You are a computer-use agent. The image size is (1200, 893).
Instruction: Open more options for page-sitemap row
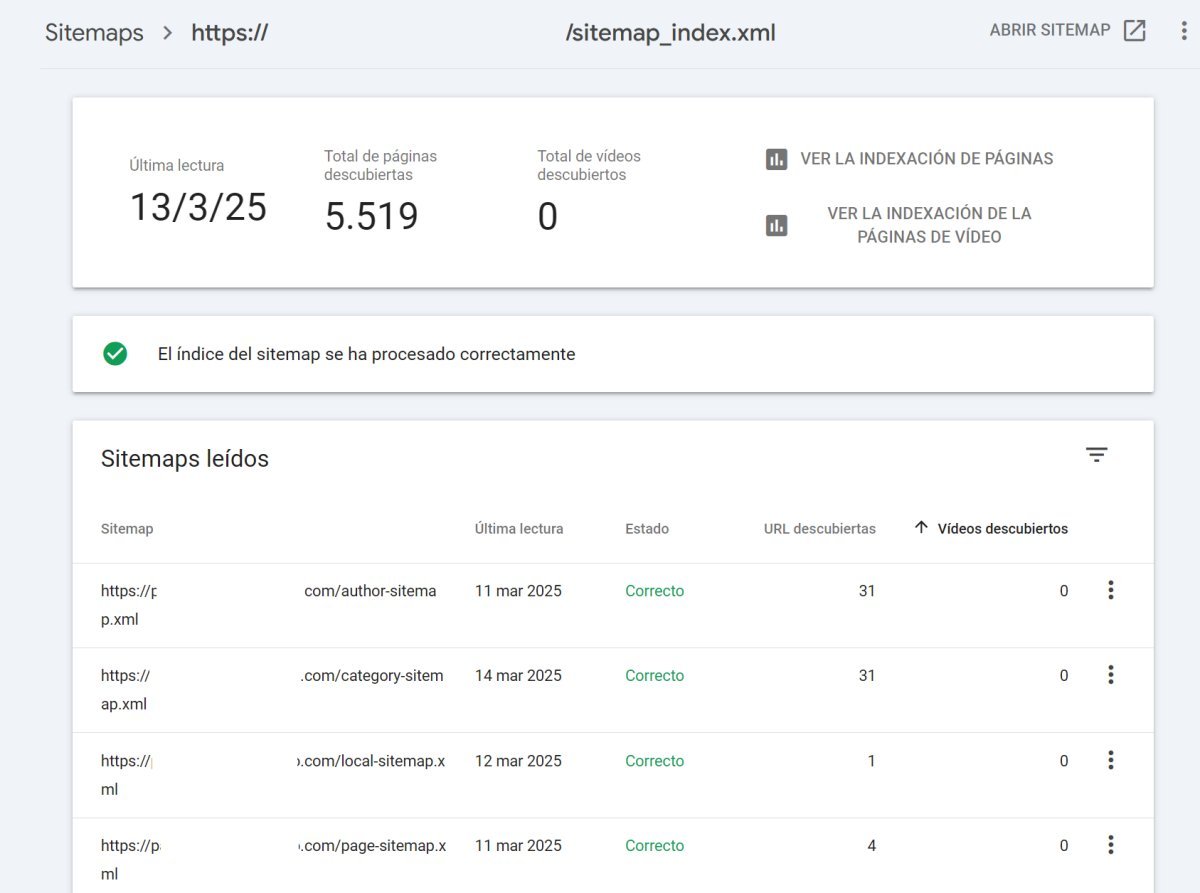pyautogui.click(x=1110, y=846)
